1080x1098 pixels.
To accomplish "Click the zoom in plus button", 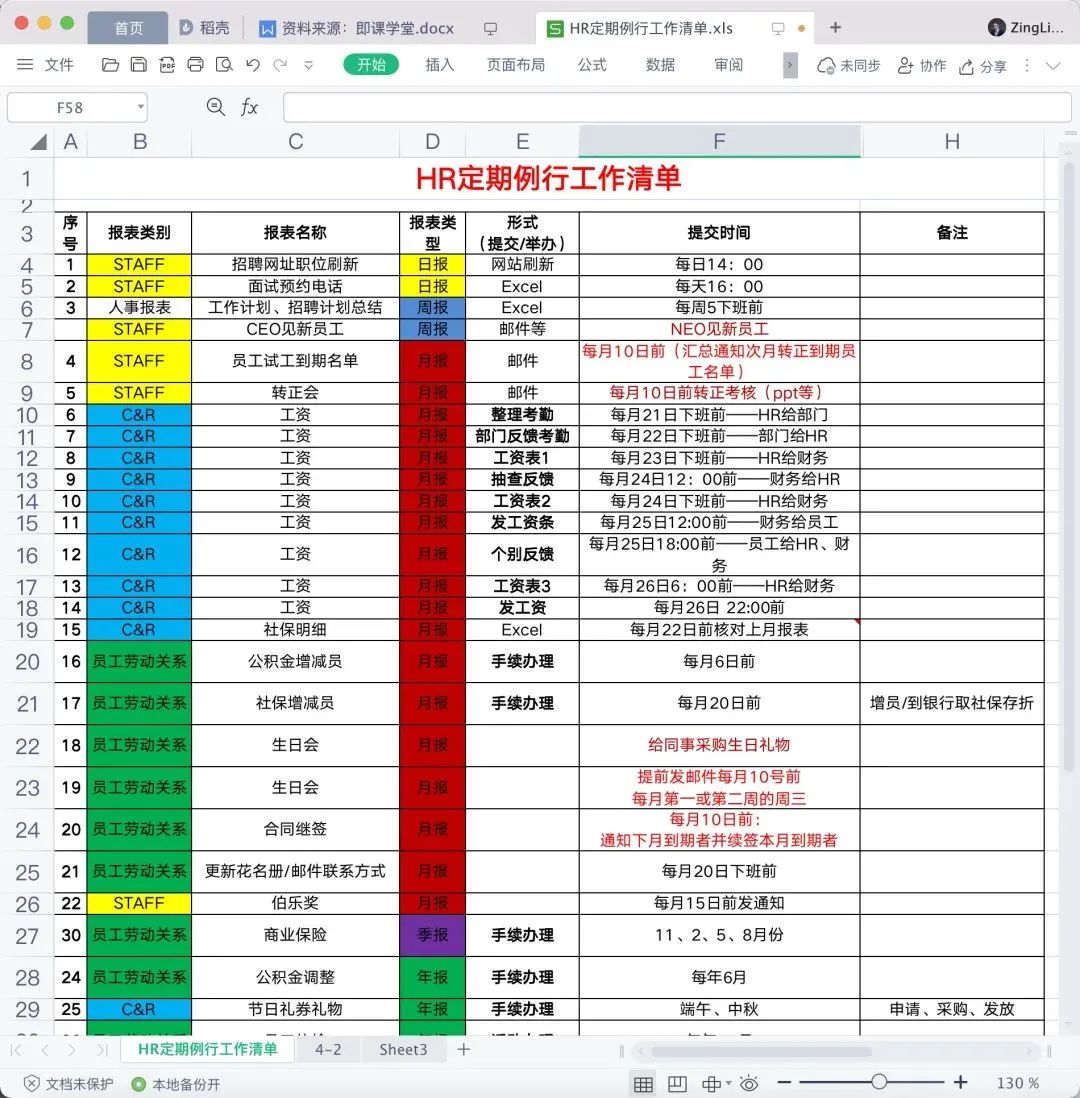I will [961, 1083].
